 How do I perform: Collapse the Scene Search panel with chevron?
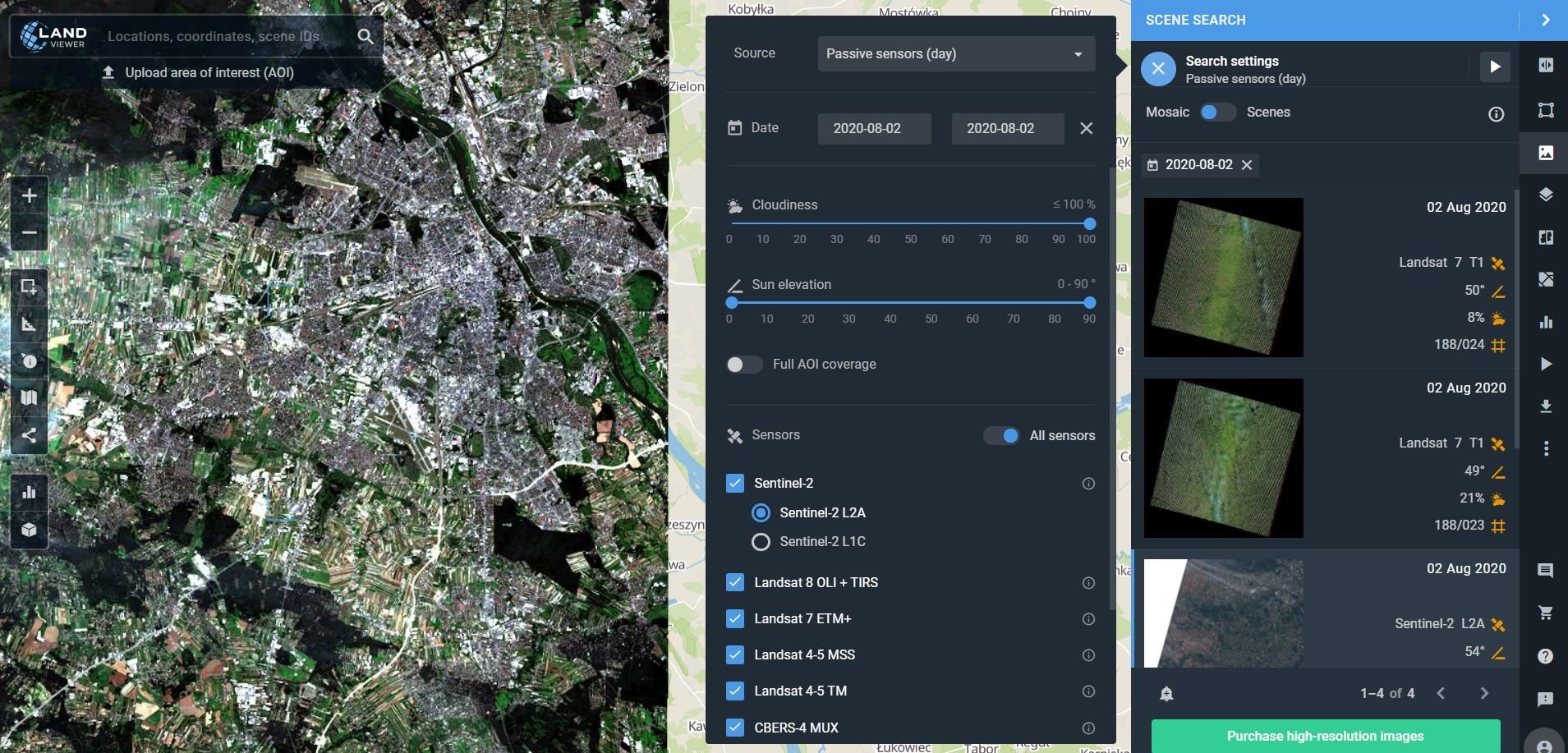[1545, 20]
